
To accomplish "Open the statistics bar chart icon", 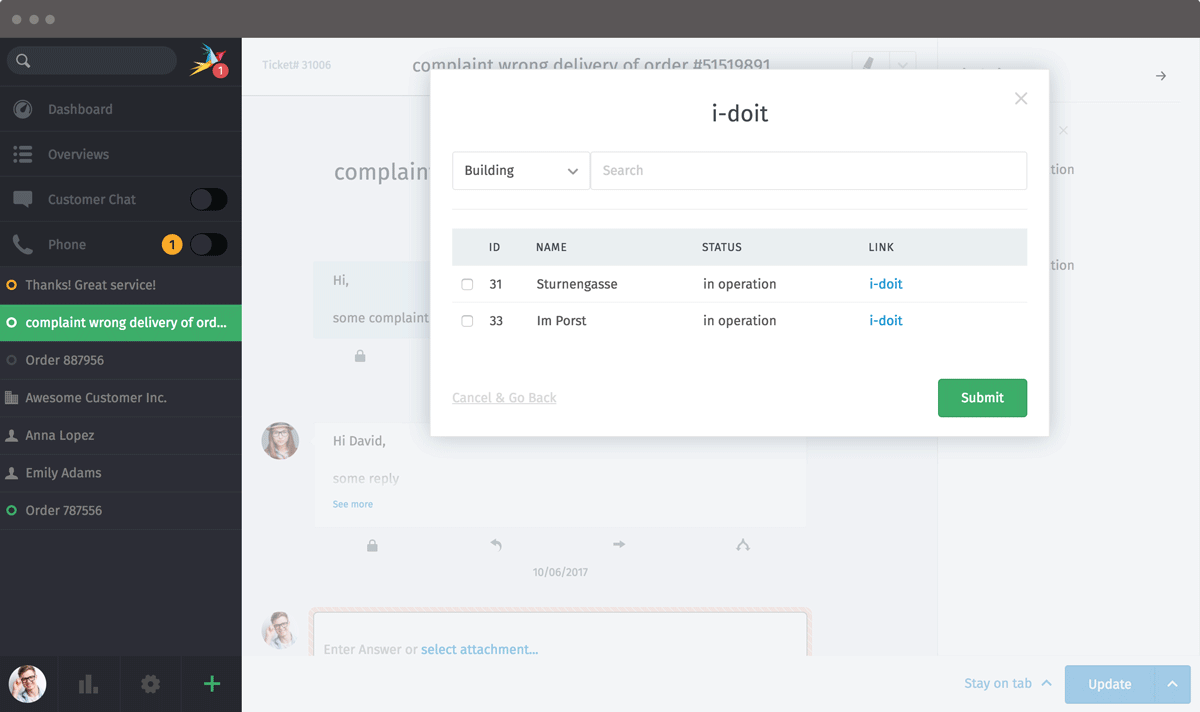I will coord(88,684).
